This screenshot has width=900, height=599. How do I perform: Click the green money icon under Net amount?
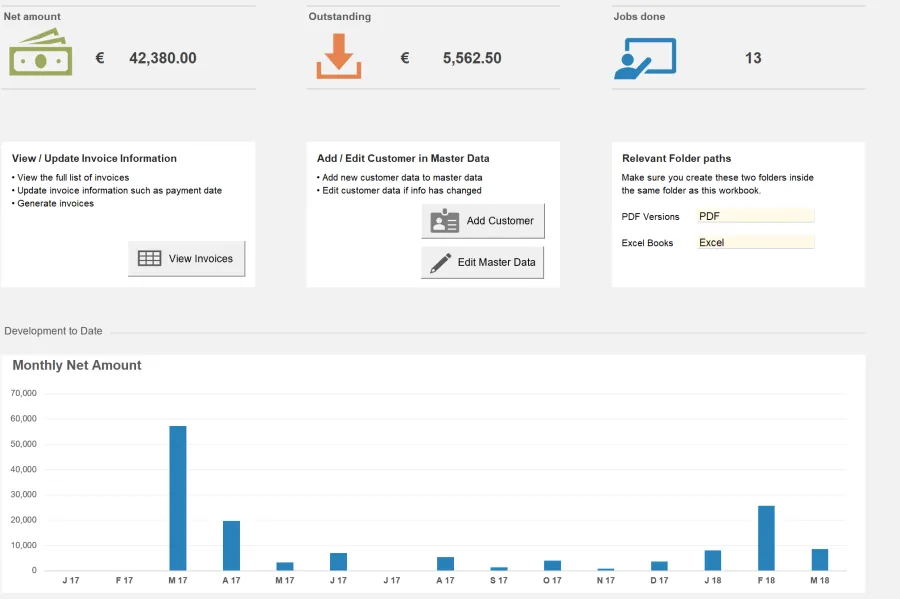40,53
